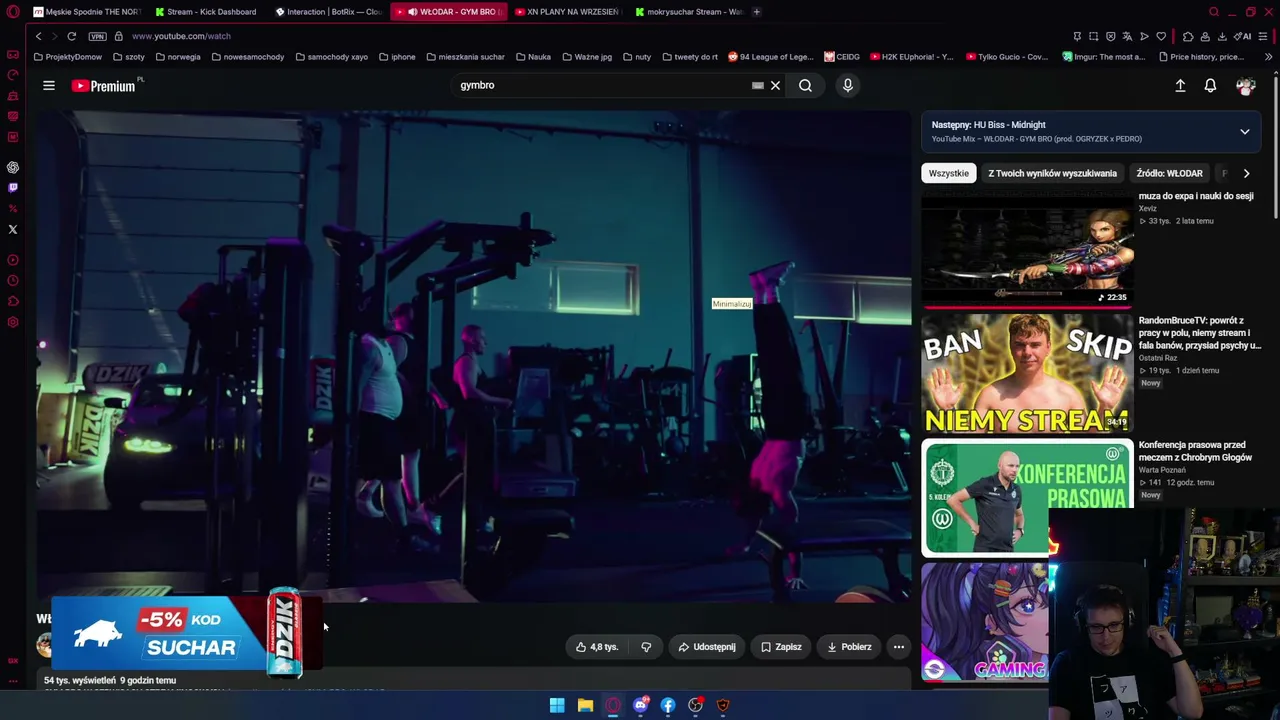Reload the current page
1280x720 pixels.
(x=71, y=36)
